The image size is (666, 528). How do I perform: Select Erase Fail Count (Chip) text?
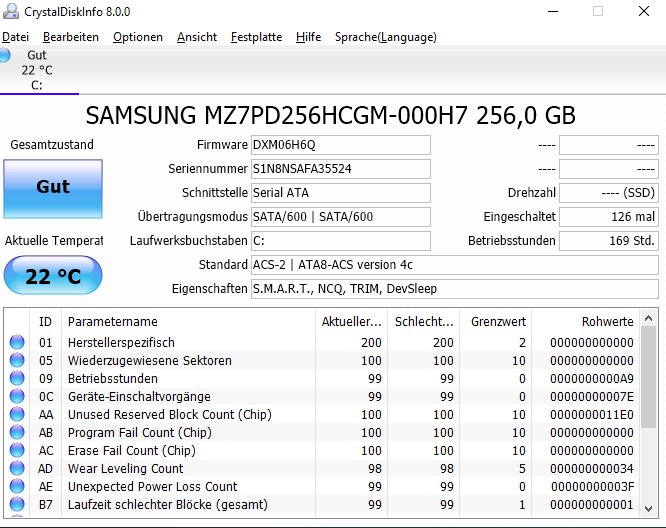click(132, 450)
